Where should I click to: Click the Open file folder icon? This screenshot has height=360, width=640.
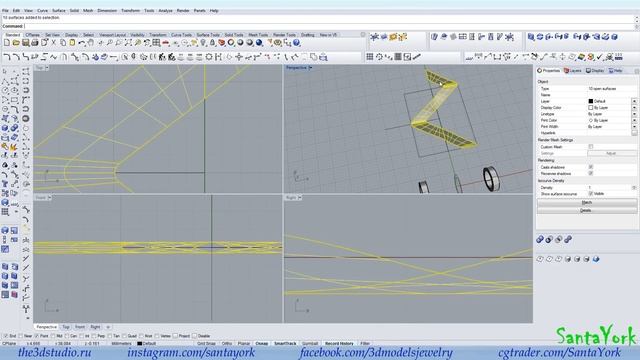(x=16, y=43)
